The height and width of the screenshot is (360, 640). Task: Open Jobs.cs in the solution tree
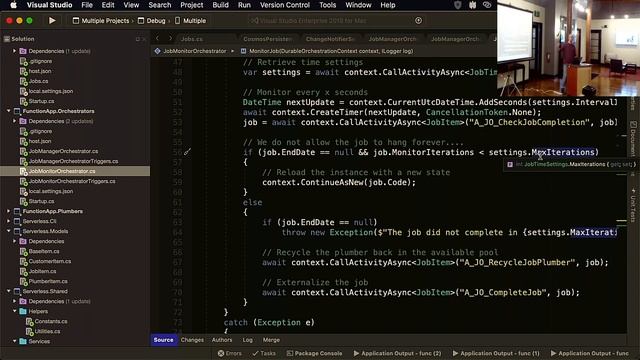coord(38,81)
